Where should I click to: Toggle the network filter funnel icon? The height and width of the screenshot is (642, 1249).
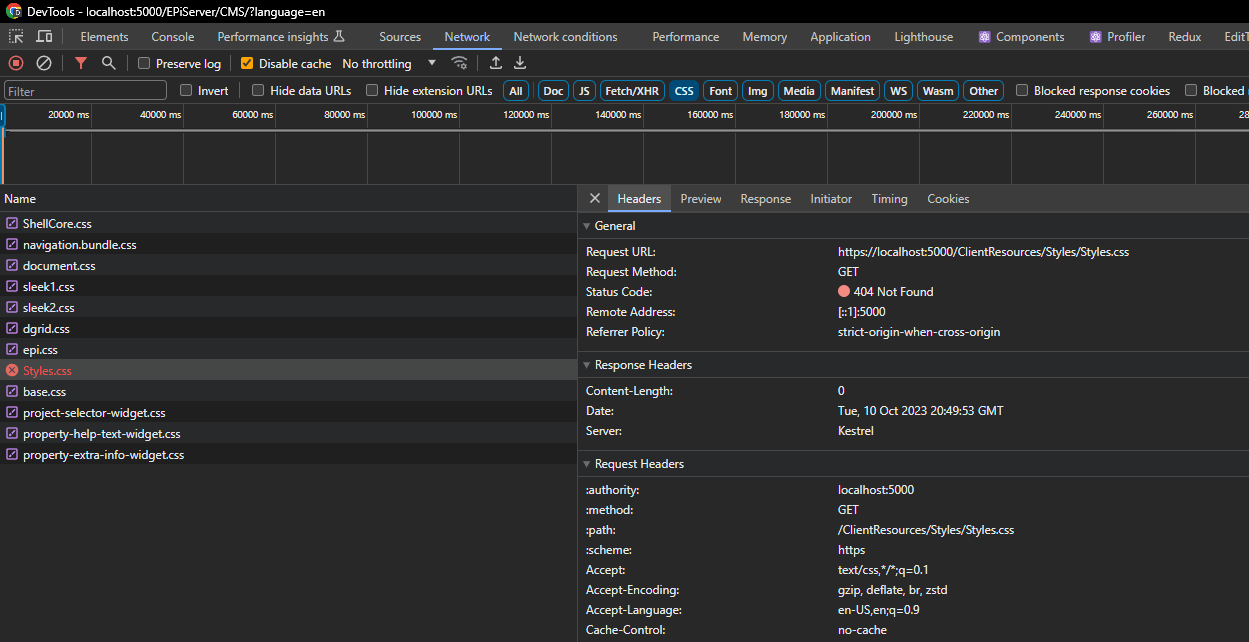point(81,63)
